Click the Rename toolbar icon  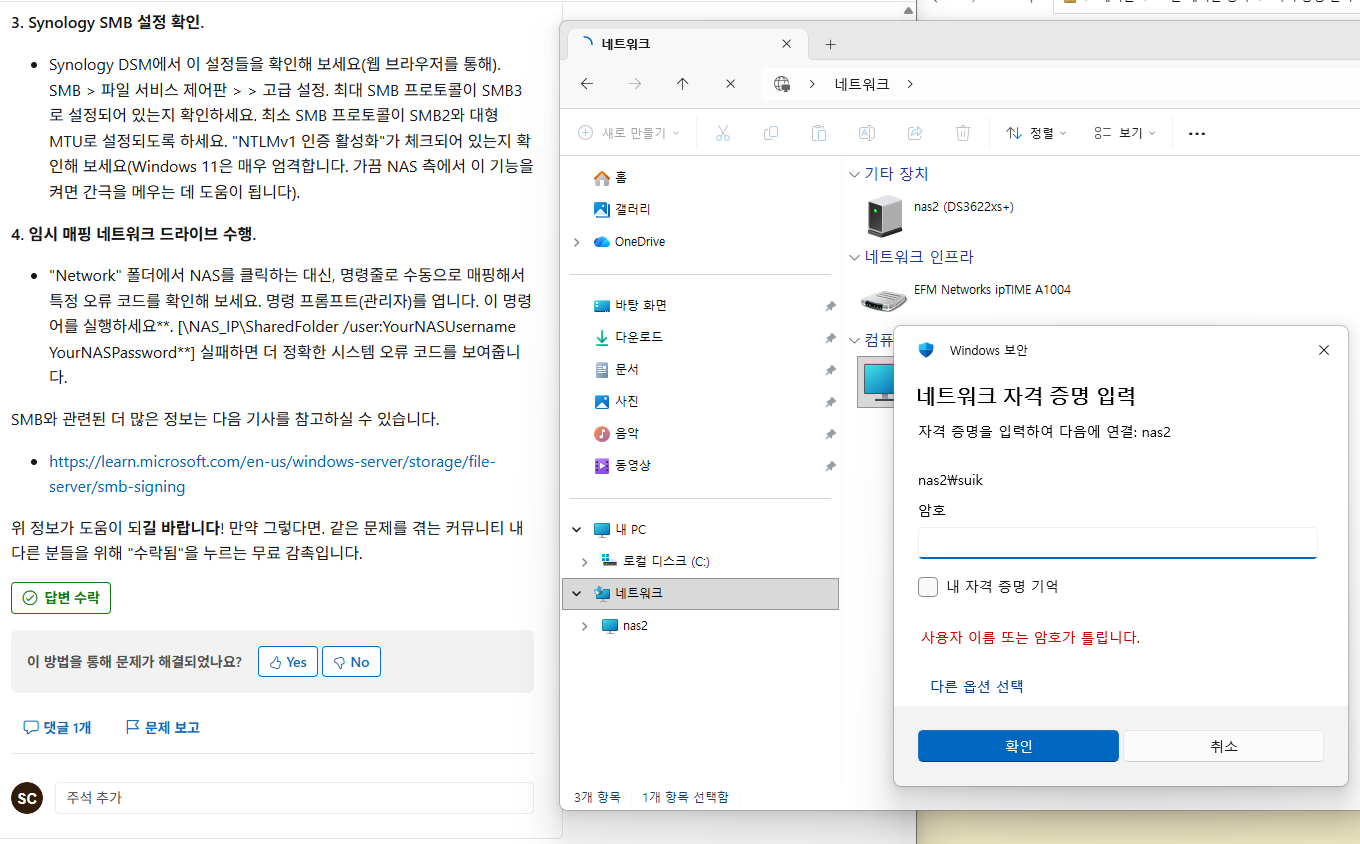tap(867, 133)
